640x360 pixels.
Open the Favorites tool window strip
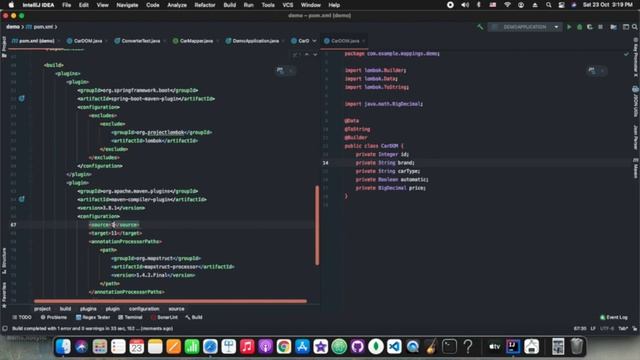[x=4, y=295]
